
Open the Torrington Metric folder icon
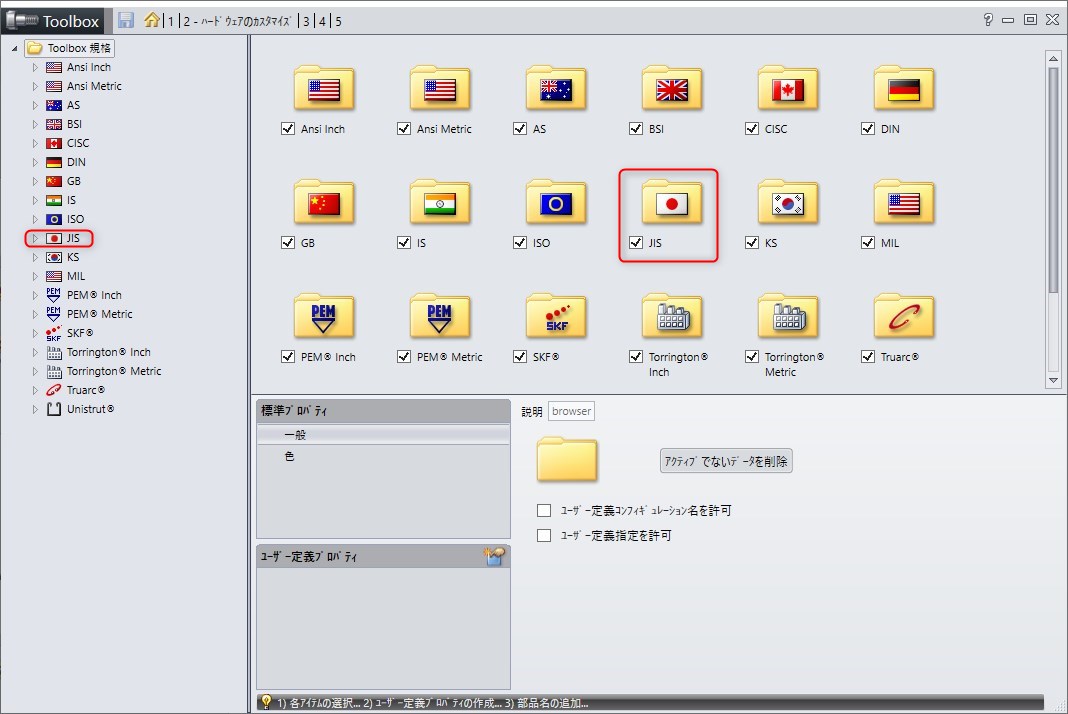(x=788, y=318)
